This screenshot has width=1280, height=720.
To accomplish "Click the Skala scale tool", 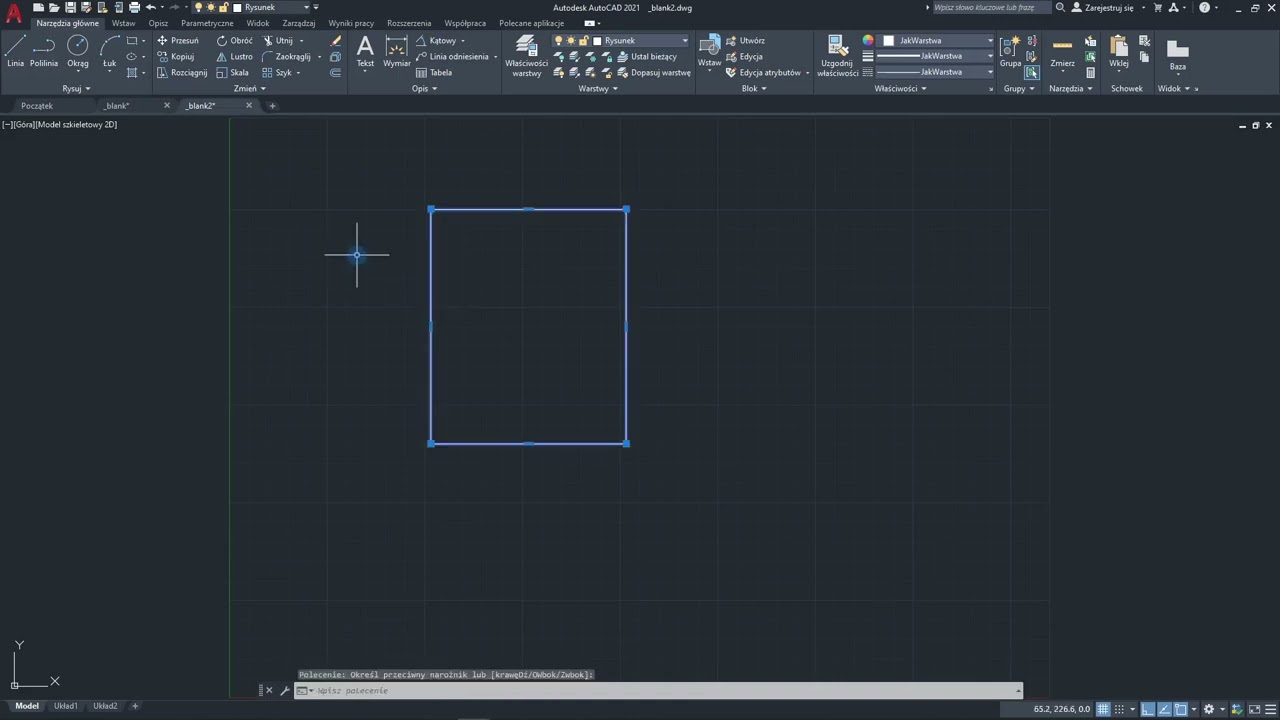I will coord(233,73).
